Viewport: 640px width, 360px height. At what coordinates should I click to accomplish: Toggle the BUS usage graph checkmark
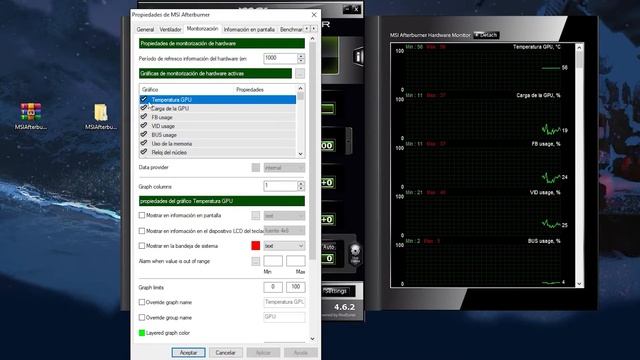pyautogui.click(x=143, y=134)
